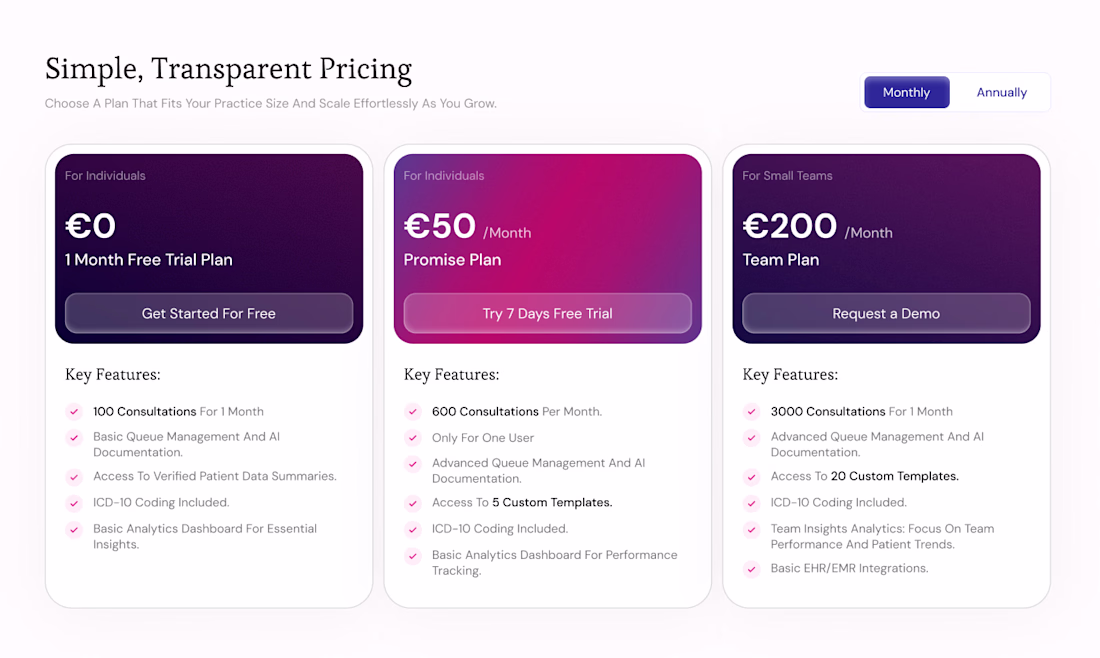Switch billing to Monthly
Image resolution: width=1100 pixels, height=658 pixels.
pyautogui.click(x=906, y=92)
